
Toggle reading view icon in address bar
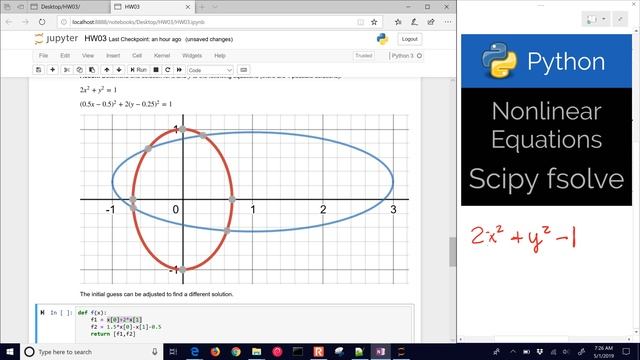coord(360,22)
